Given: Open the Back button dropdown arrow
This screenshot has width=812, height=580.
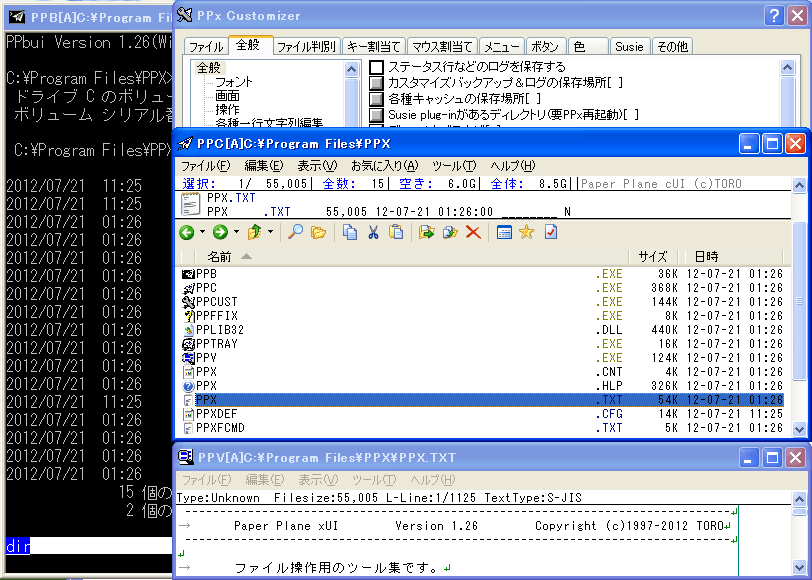Looking at the screenshot, I should coord(202,231).
